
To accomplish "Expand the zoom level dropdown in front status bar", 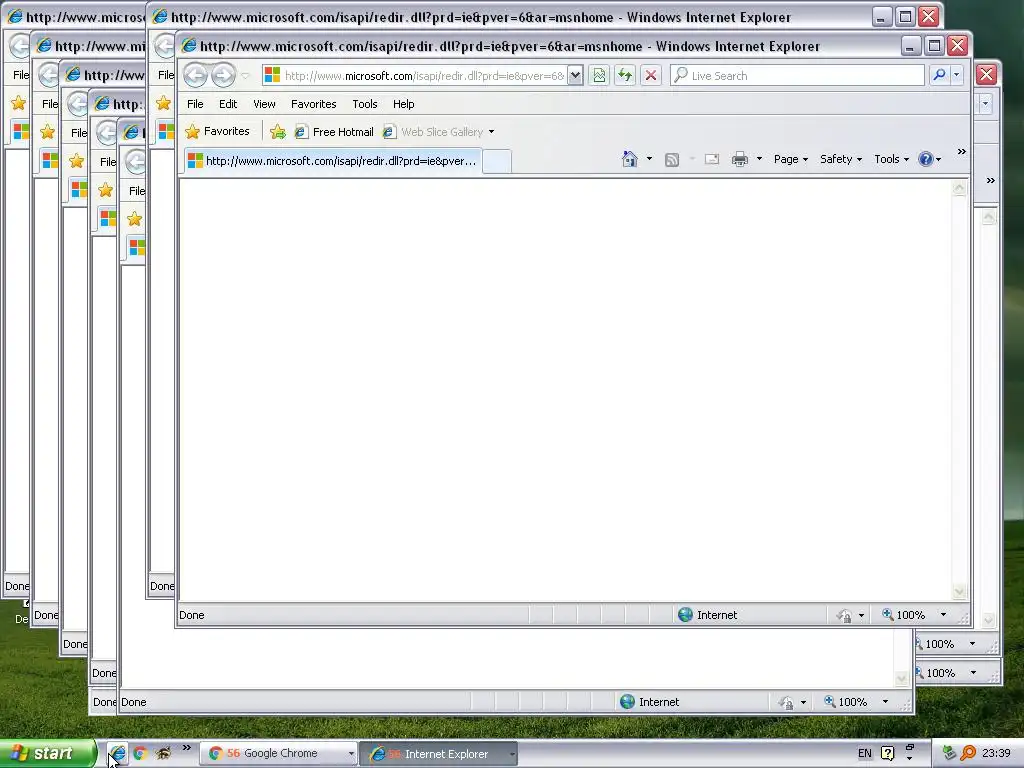I will point(943,615).
